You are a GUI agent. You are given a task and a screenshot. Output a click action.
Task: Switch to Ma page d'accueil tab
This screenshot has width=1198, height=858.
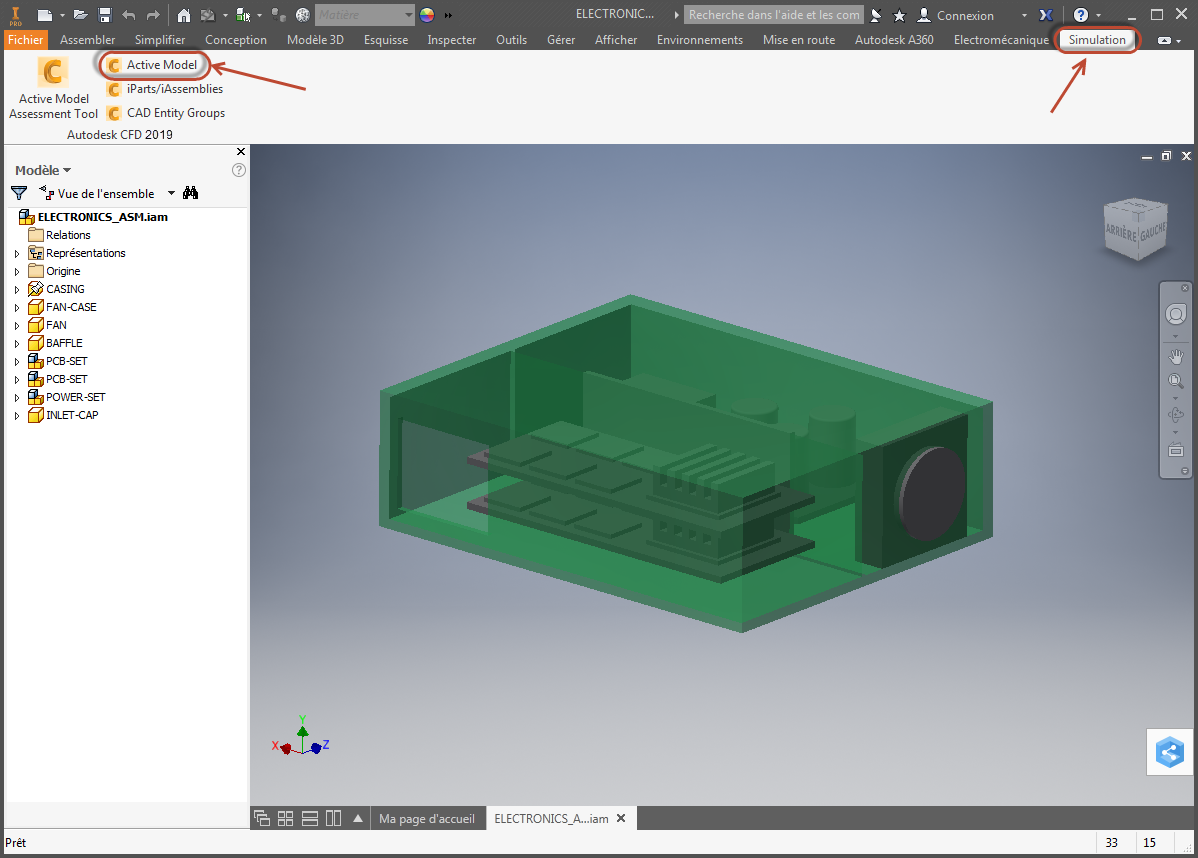point(426,818)
